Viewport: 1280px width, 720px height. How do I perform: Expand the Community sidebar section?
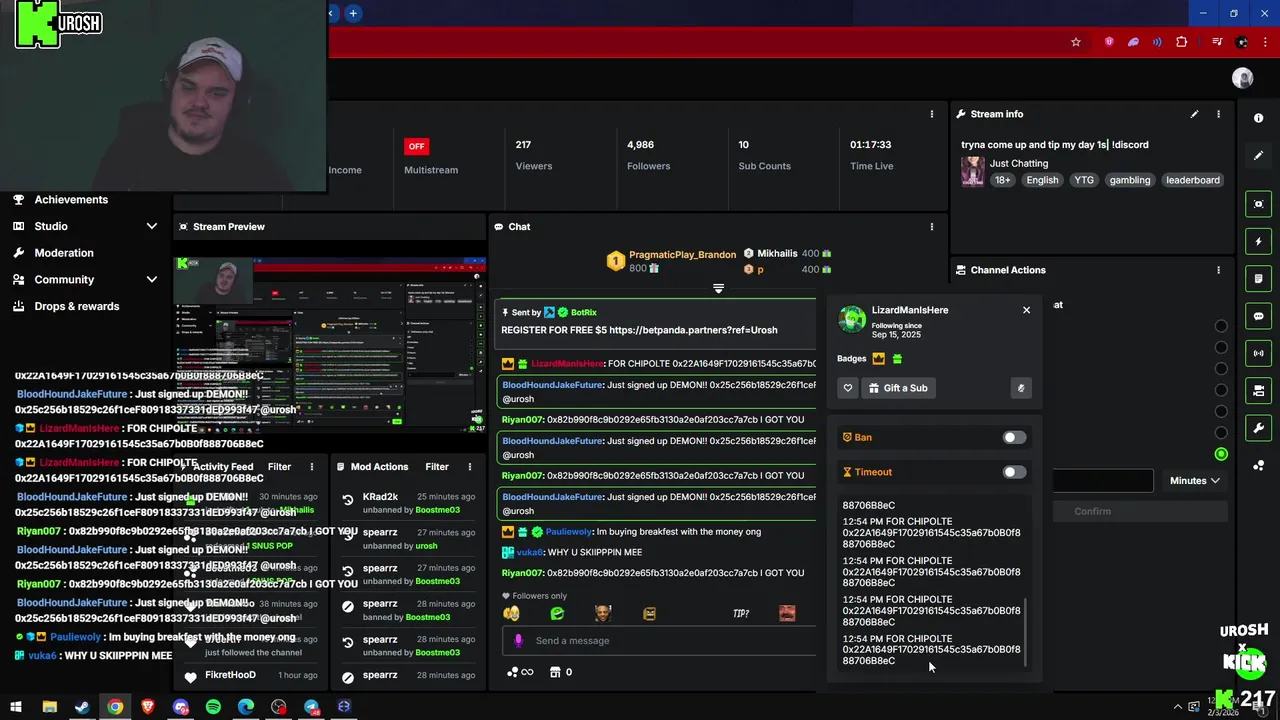click(x=152, y=280)
